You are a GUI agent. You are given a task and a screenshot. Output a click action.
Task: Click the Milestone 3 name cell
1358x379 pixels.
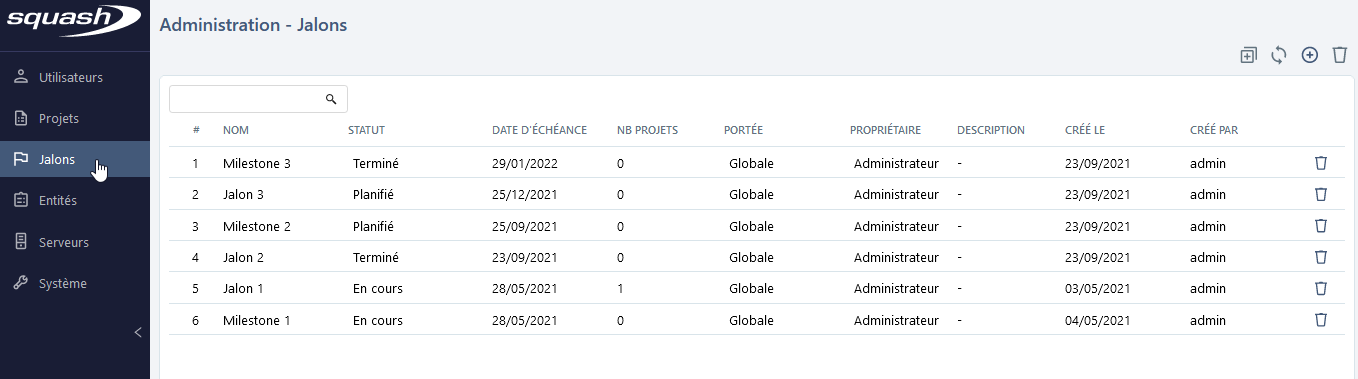257,163
